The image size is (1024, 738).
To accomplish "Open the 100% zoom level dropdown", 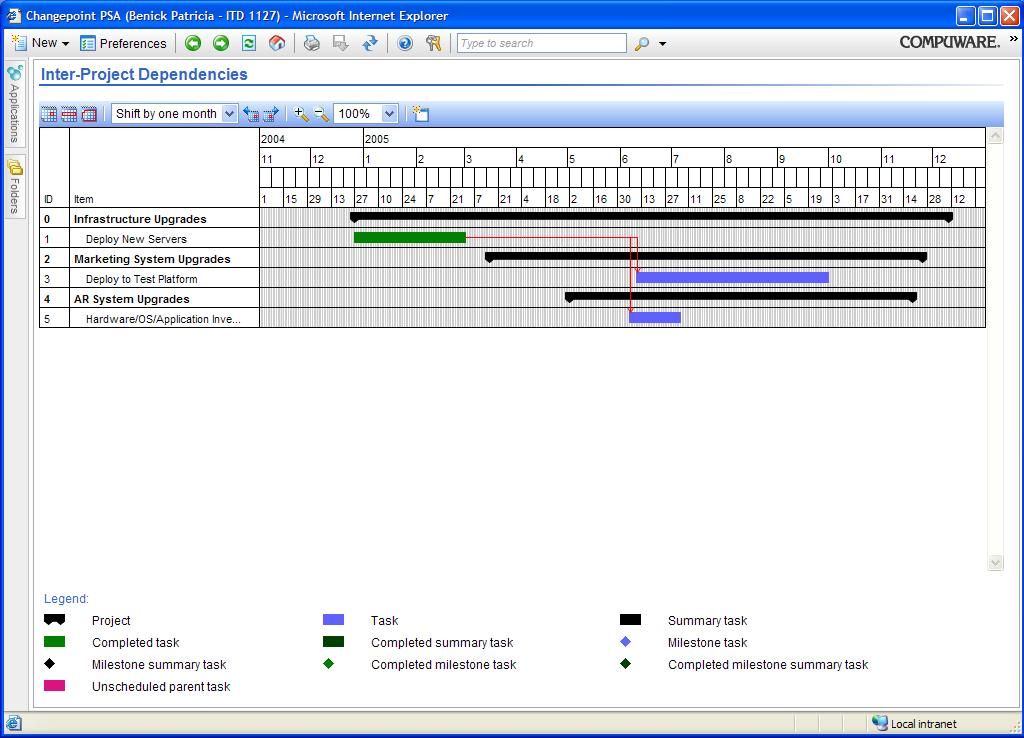I will pos(390,114).
